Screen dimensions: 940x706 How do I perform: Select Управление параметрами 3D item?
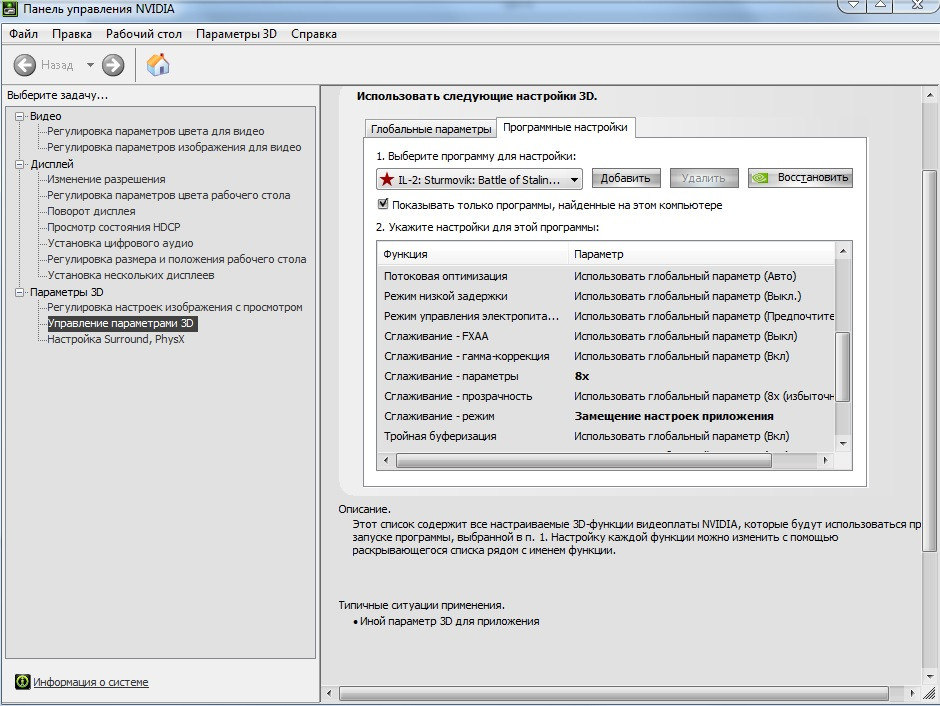click(122, 324)
